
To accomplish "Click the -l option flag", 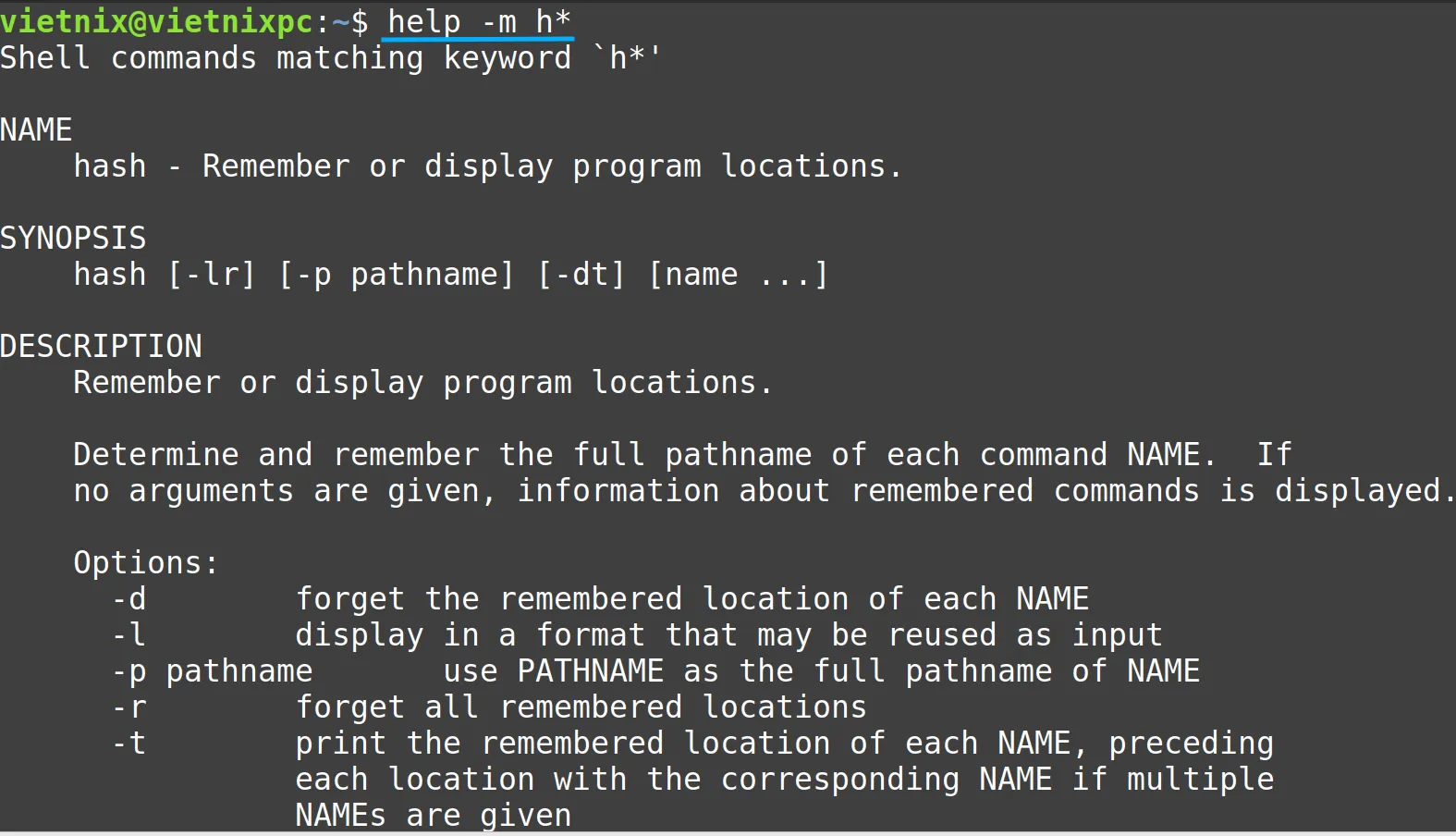I will click(x=129, y=635).
